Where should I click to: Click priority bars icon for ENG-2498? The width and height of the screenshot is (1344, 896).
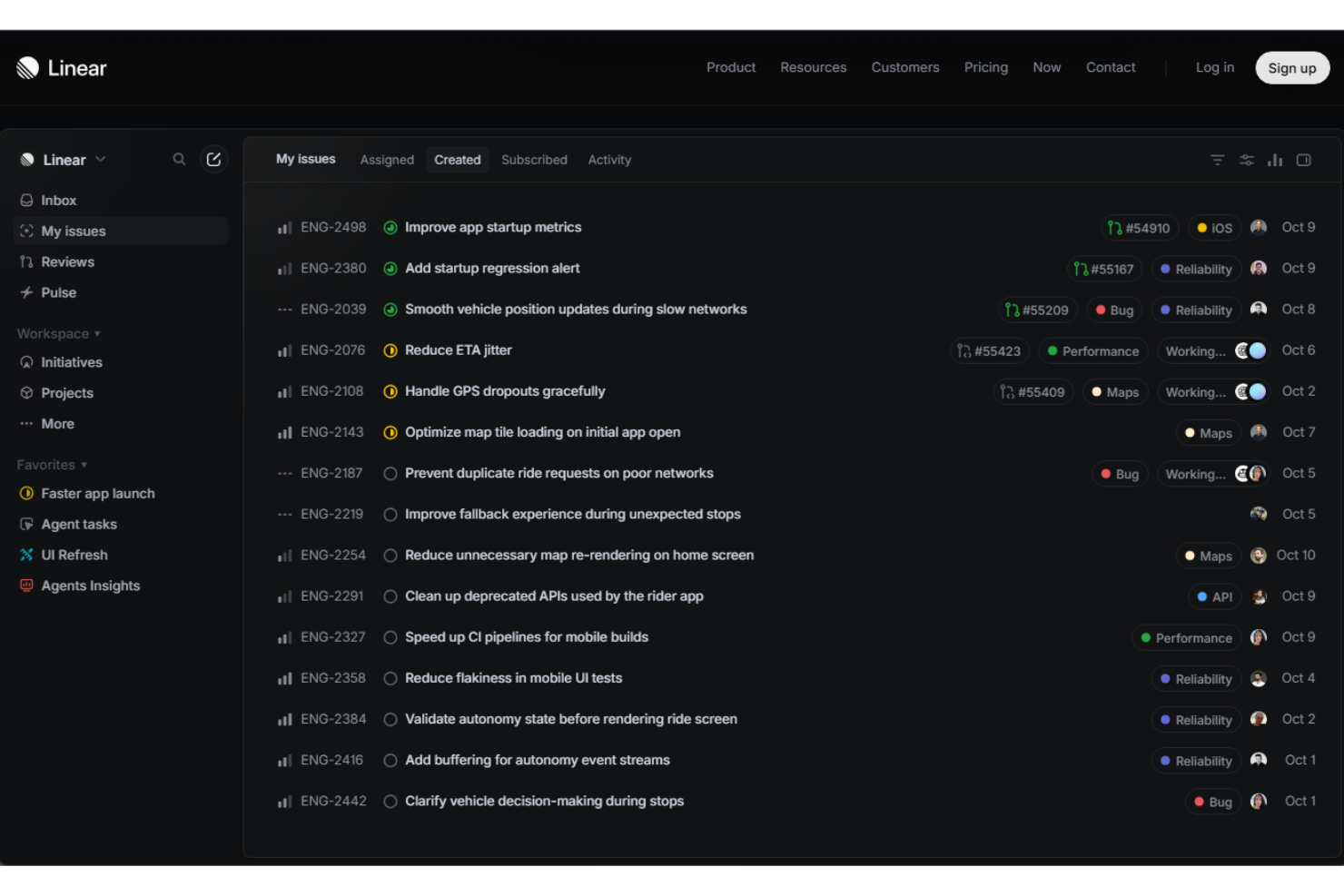[284, 228]
